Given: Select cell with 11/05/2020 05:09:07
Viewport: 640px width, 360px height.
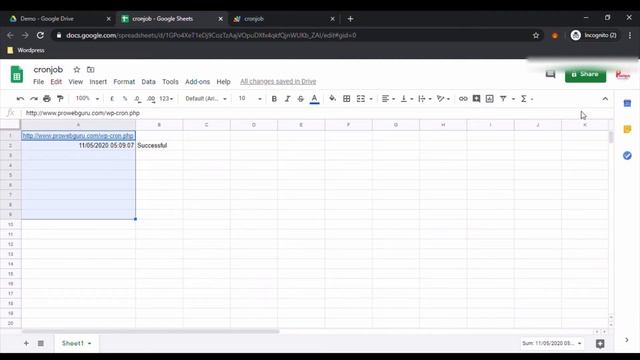Looking at the screenshot, I should click(78, 145).
